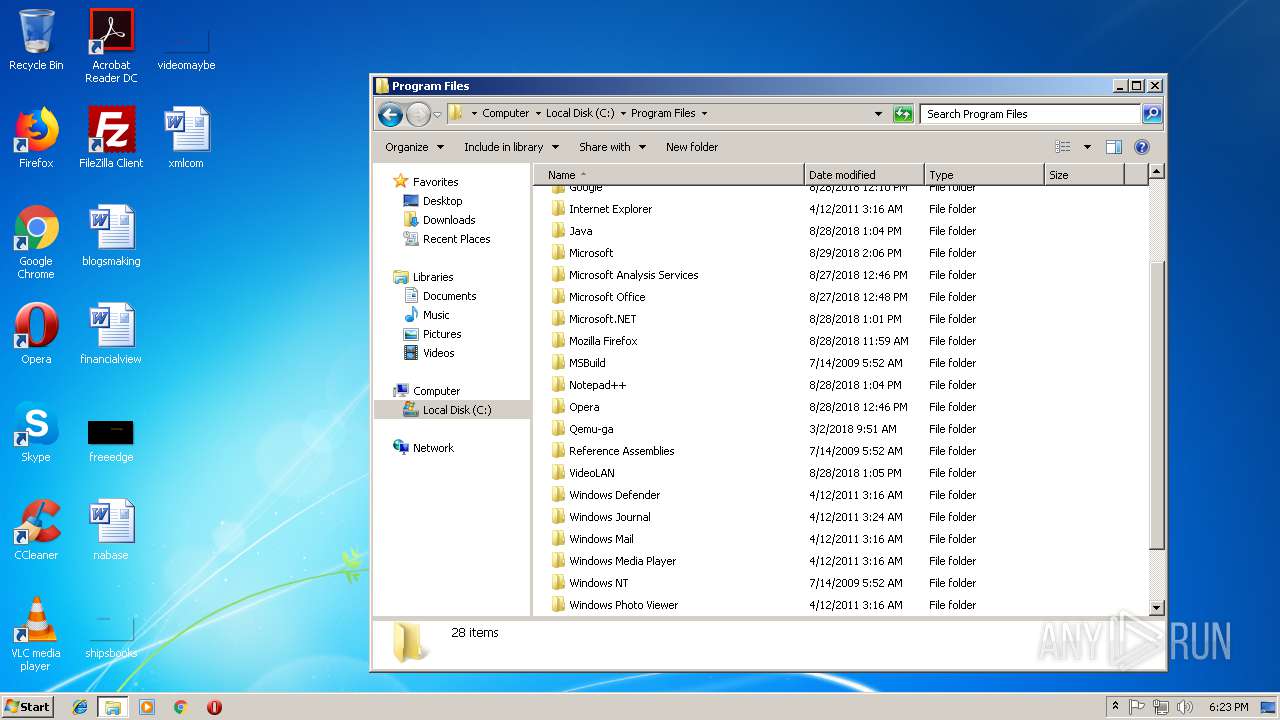This screenshot has height=720, width=1280.
Task: Click the volume speaker tray icon
Action: click(1185, 707)
